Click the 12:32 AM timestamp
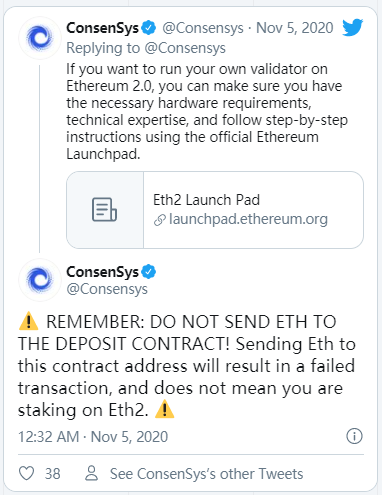This screenshot has width=382, height=495. [x=48, y=437]
